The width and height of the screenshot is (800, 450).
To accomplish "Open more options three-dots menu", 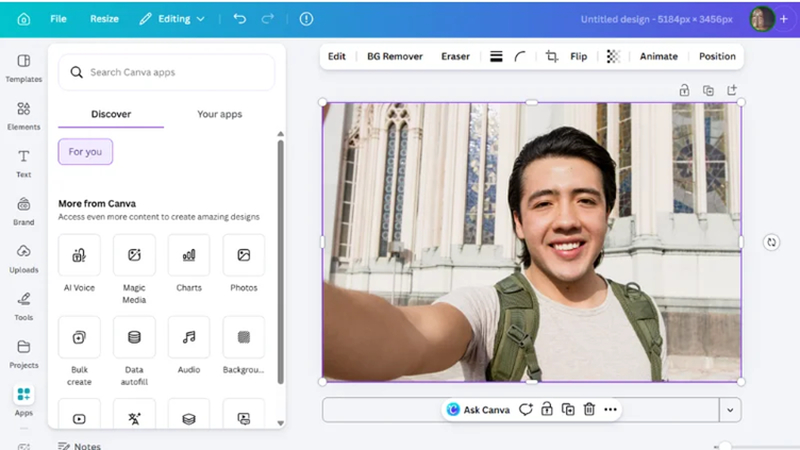I will click(x=610, y=409).
